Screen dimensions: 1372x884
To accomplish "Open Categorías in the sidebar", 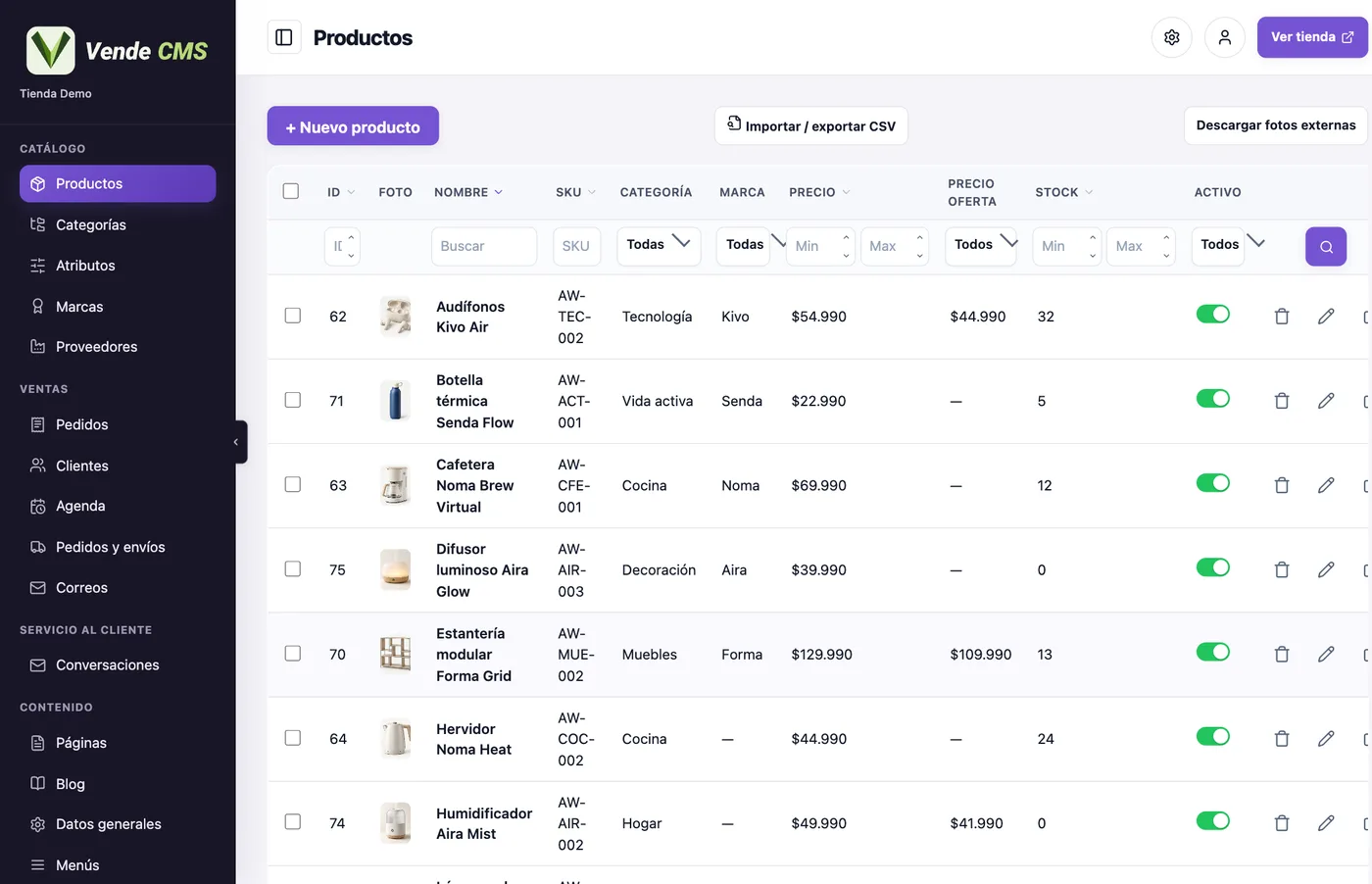I will click(x=118, y=224).
